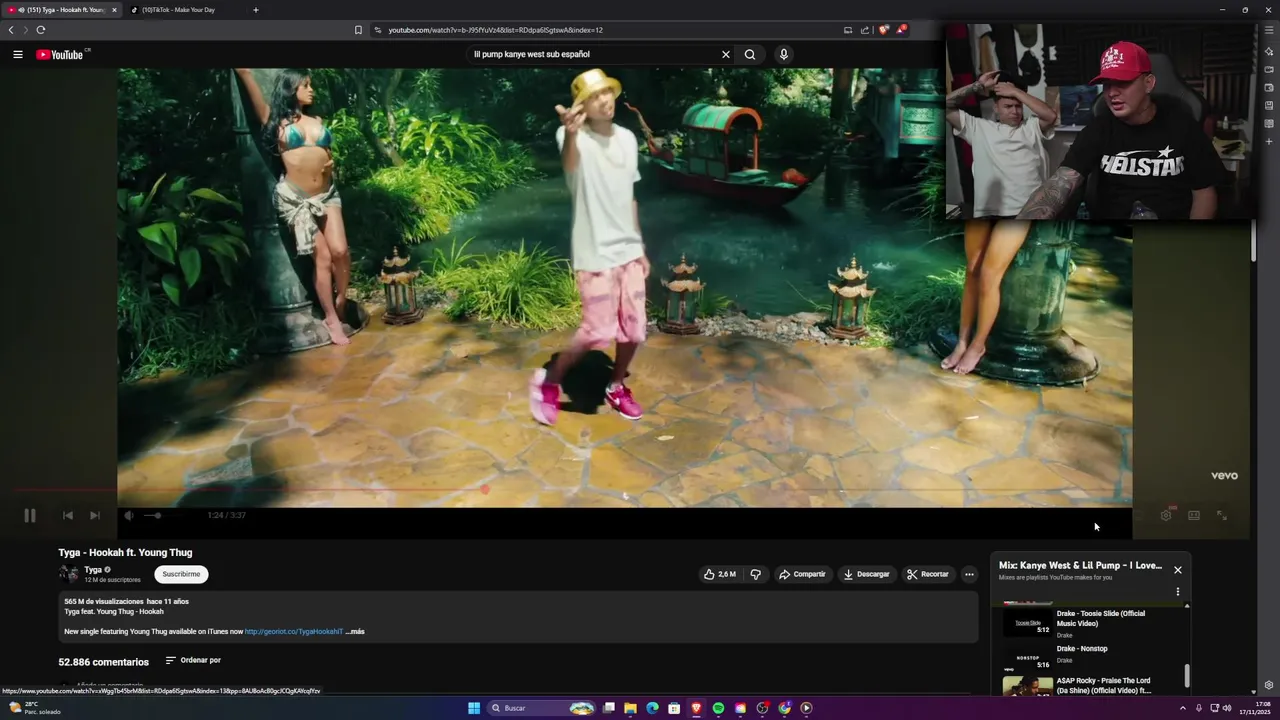The width and height of the screenshot is (1280, 720).
Task: Click the Mix playlist scrollbar thumb
Action: pyautogui.click(x=1187, y=676)
